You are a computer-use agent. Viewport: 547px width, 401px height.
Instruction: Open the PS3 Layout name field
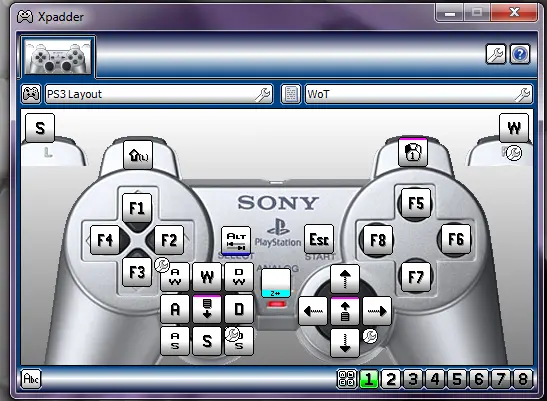tap(159, 94)
